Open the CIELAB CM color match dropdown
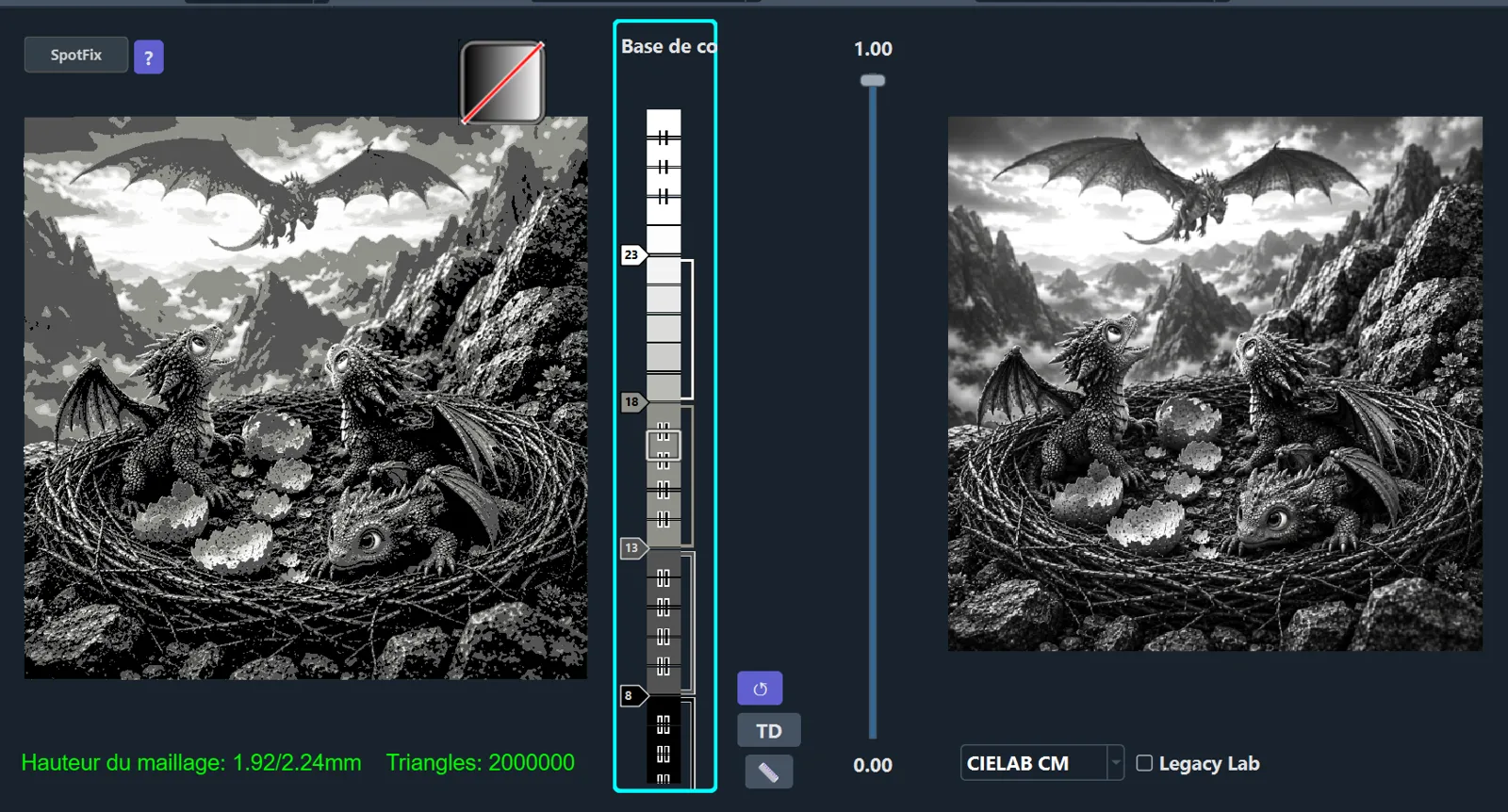 (x=1042, y=763)
